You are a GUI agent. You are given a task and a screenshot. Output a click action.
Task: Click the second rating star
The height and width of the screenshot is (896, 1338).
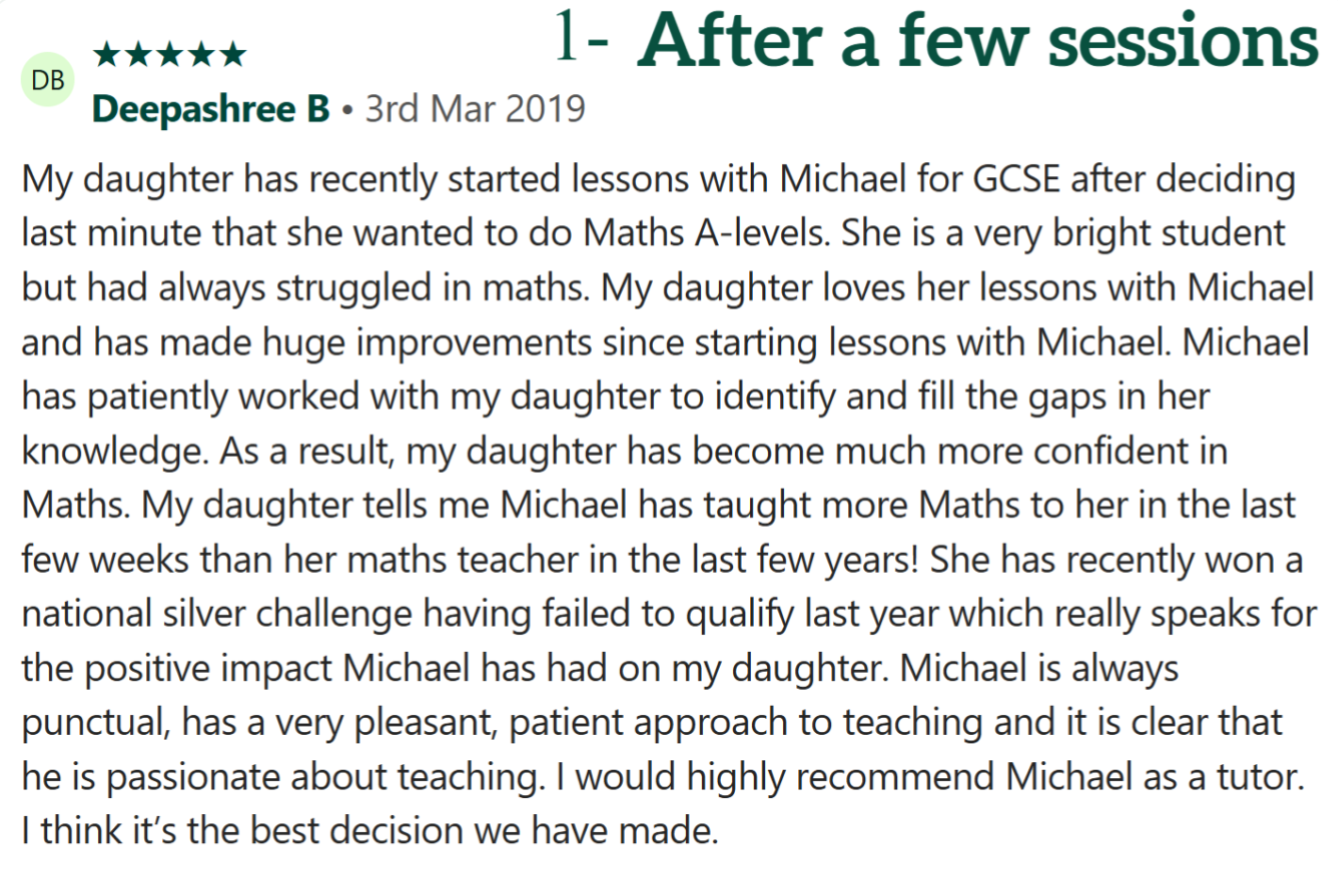[139, 55]
